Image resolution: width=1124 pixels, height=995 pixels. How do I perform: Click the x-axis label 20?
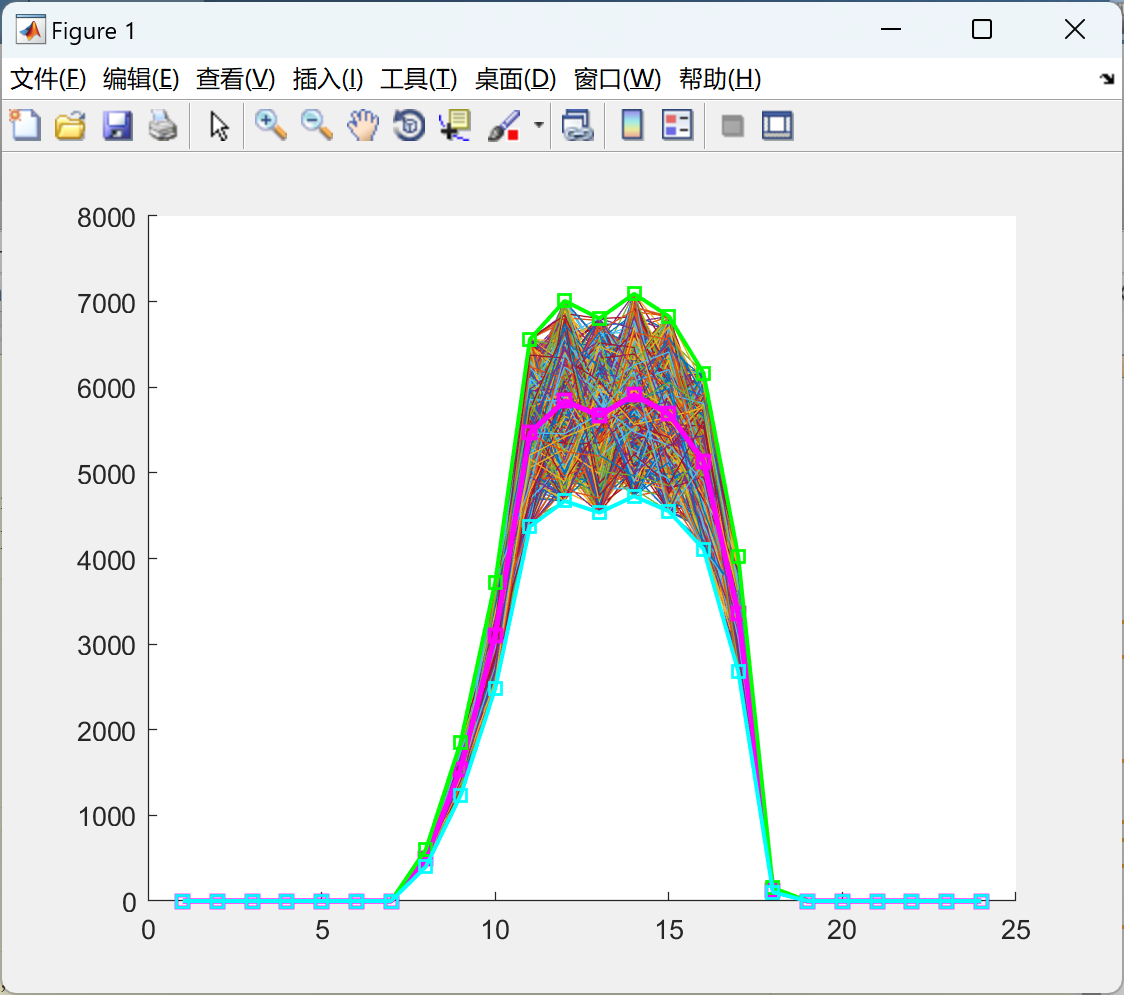(x=842, y=930)
